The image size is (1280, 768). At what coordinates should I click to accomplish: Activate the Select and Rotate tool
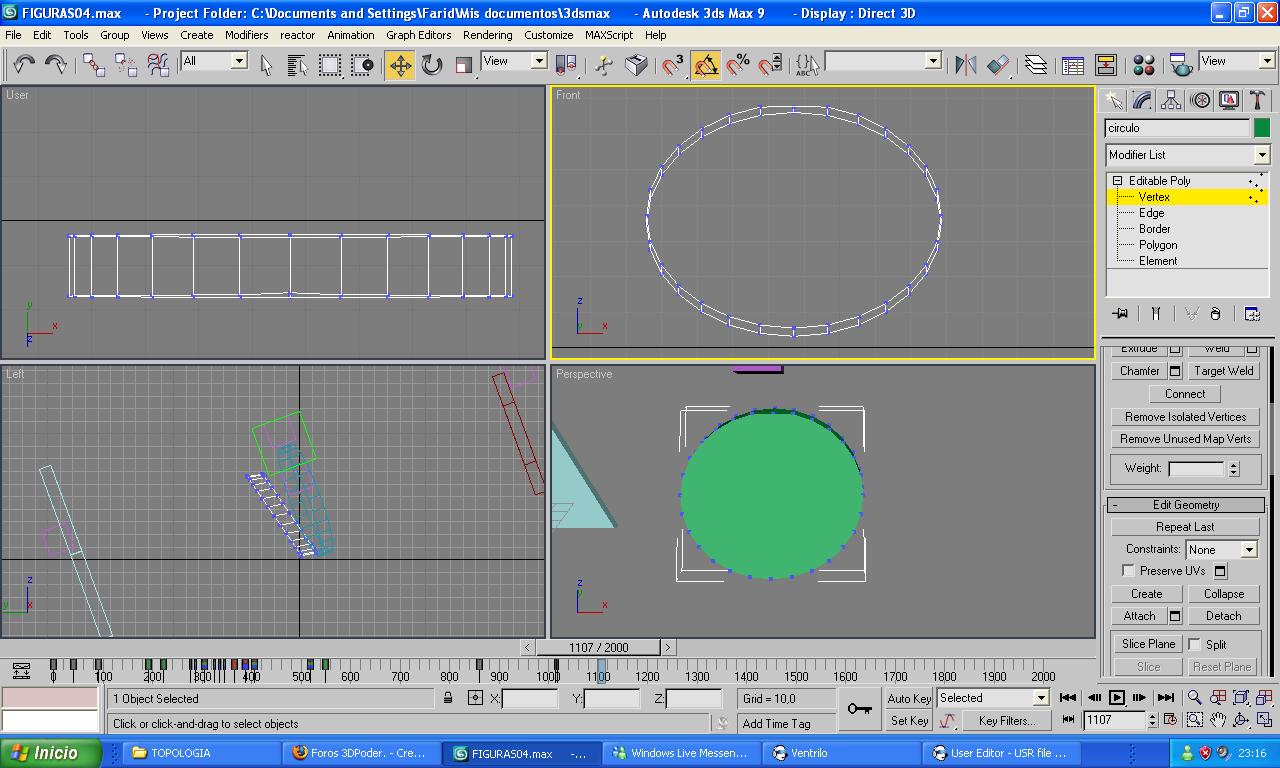(432, 65)
